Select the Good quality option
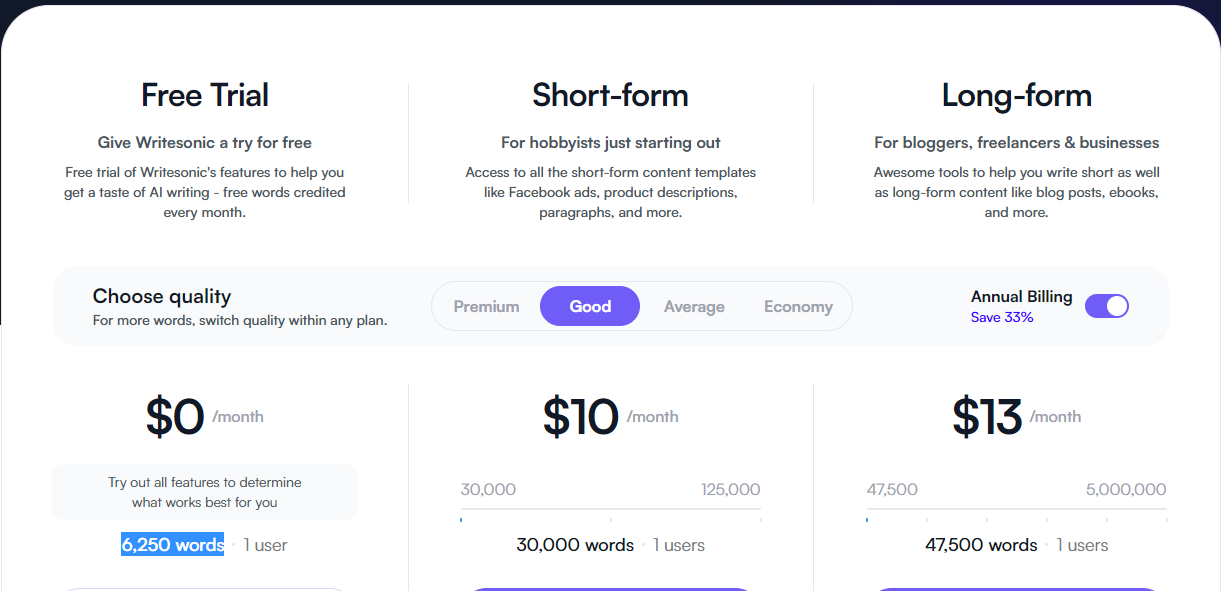This screenshot has height=591, width=1221. tap(590, 306)
